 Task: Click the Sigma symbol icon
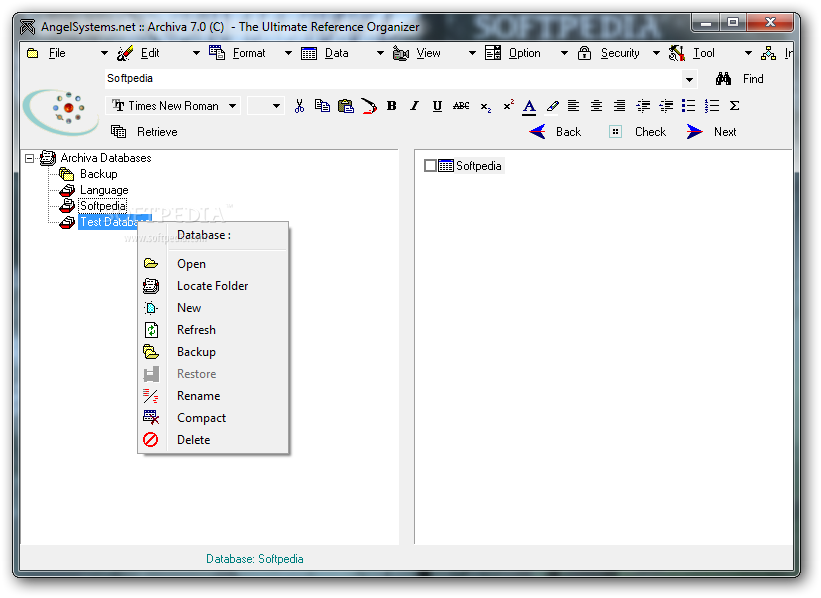tap(735, 106)
